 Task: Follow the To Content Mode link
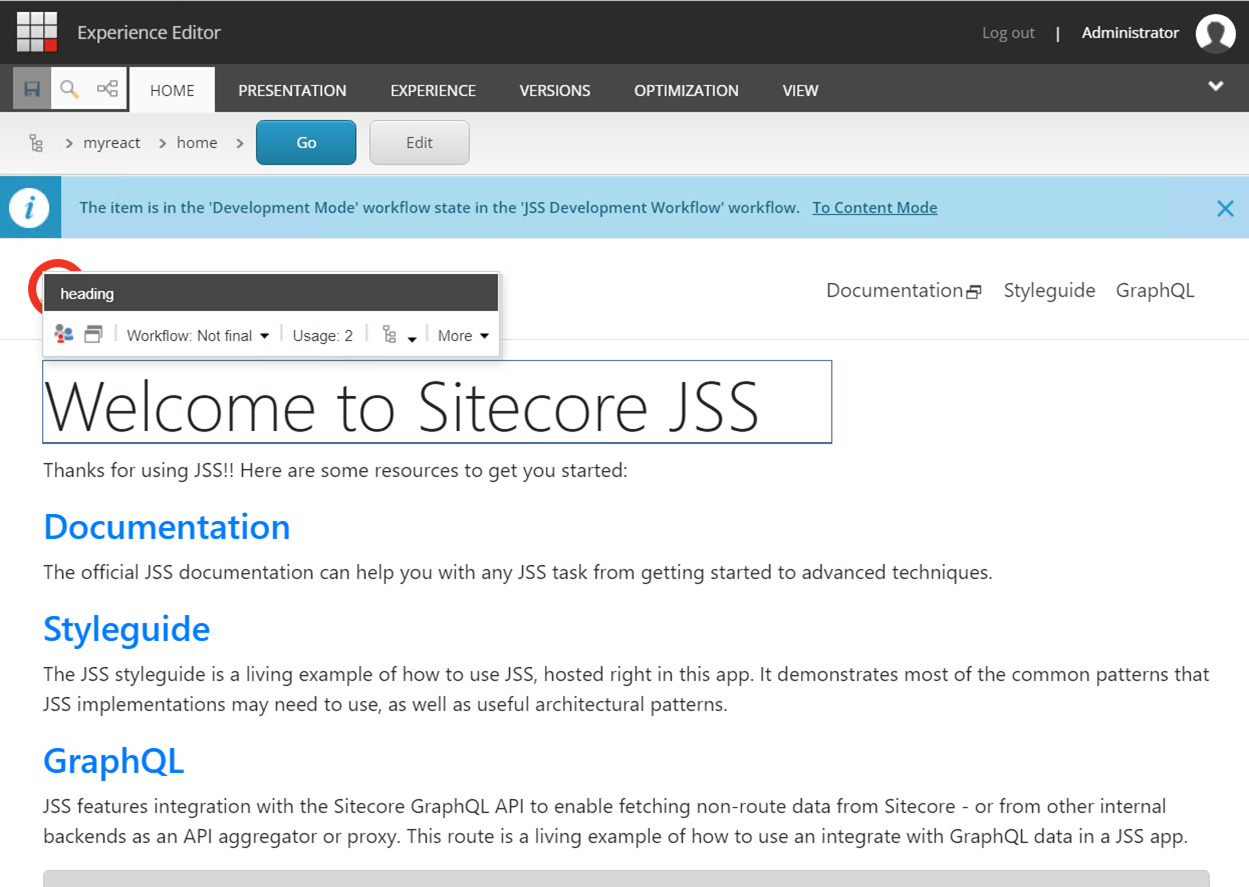[x=875, y=208]
